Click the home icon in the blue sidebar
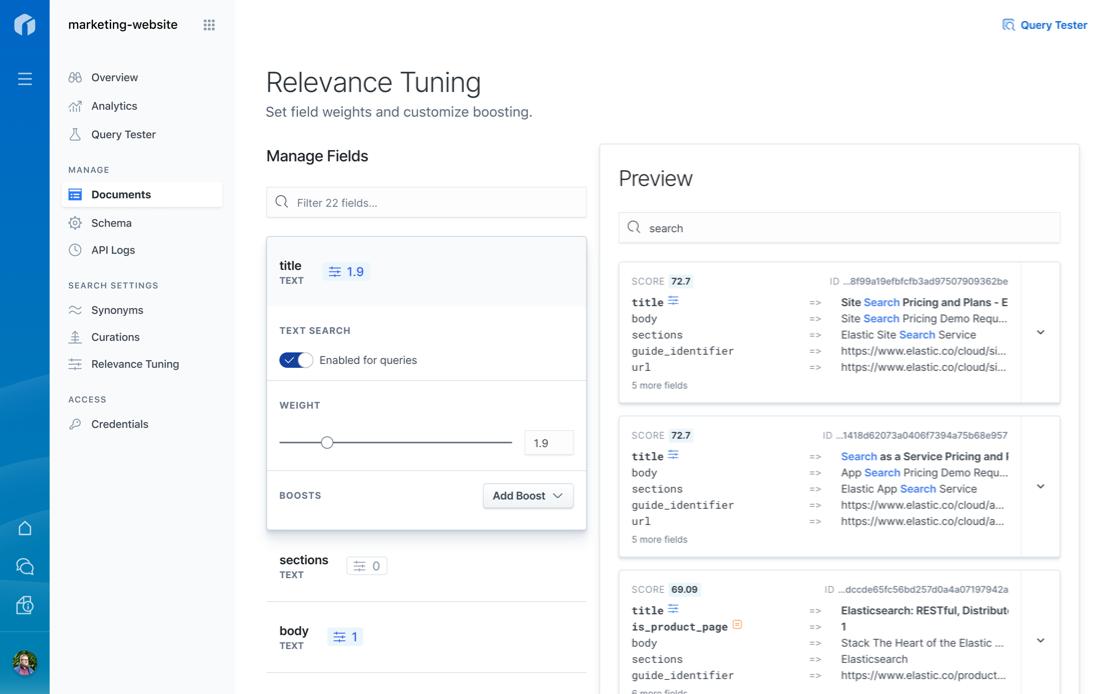1110x694 pixels. (x=25, y=528)
